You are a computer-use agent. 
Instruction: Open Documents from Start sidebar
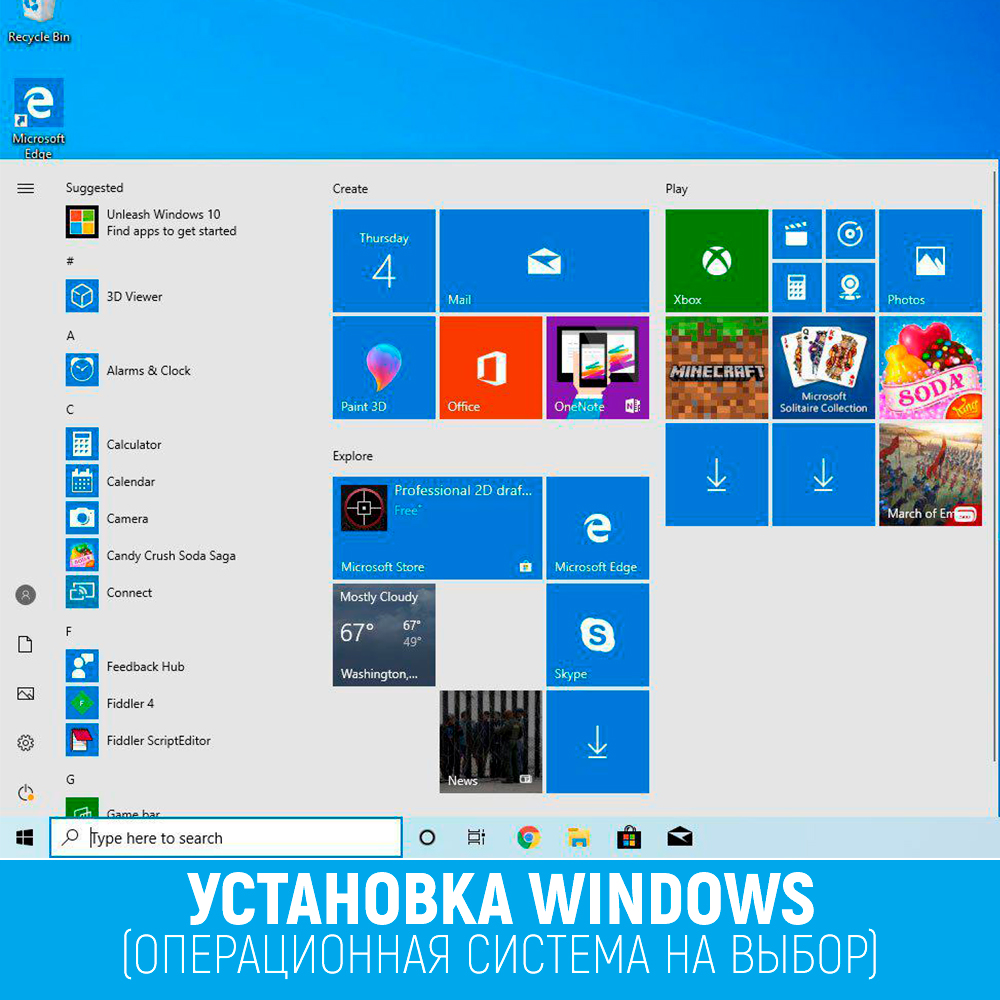[26, 644]
